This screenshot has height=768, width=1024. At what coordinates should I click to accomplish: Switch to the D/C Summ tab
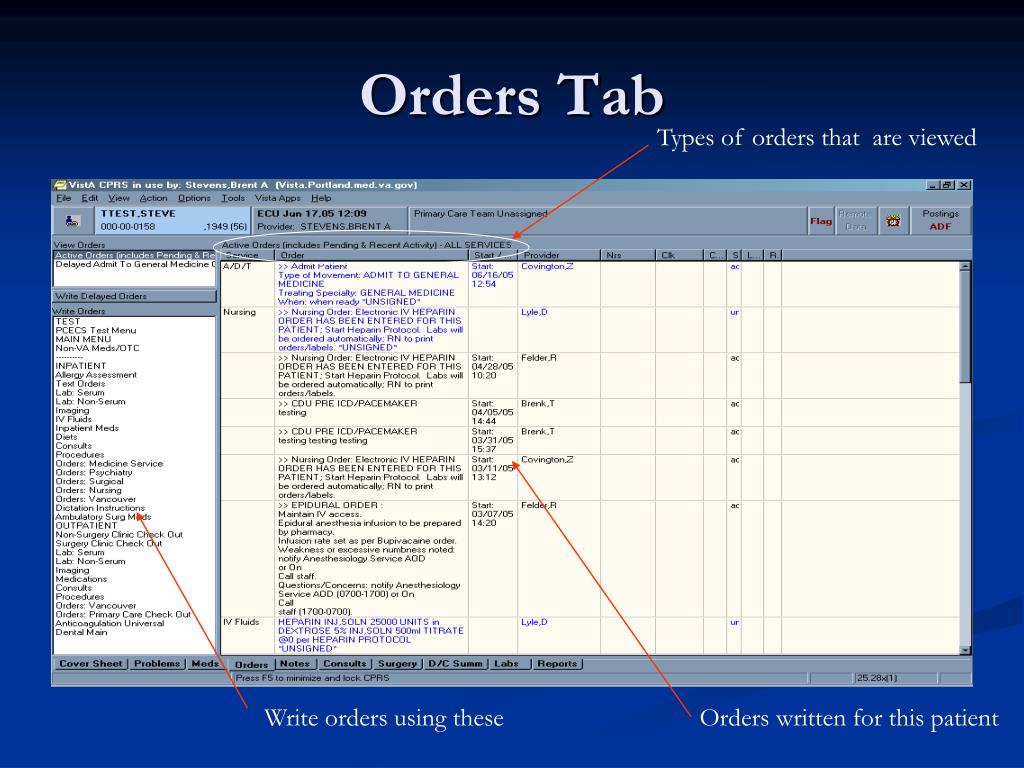[455, 664]
